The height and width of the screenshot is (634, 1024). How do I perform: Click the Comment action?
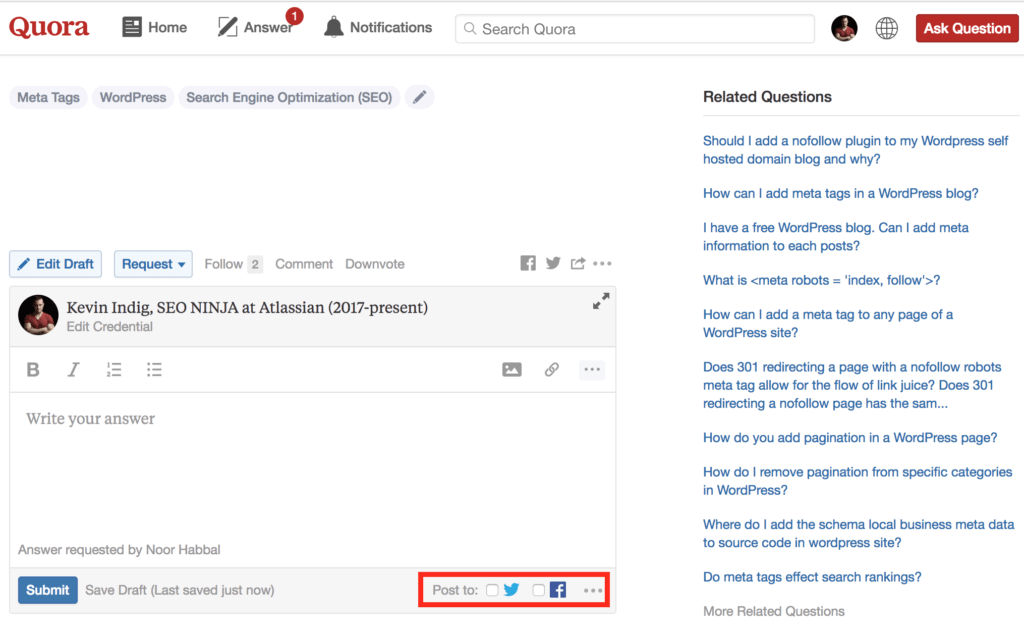coord(304,264)
